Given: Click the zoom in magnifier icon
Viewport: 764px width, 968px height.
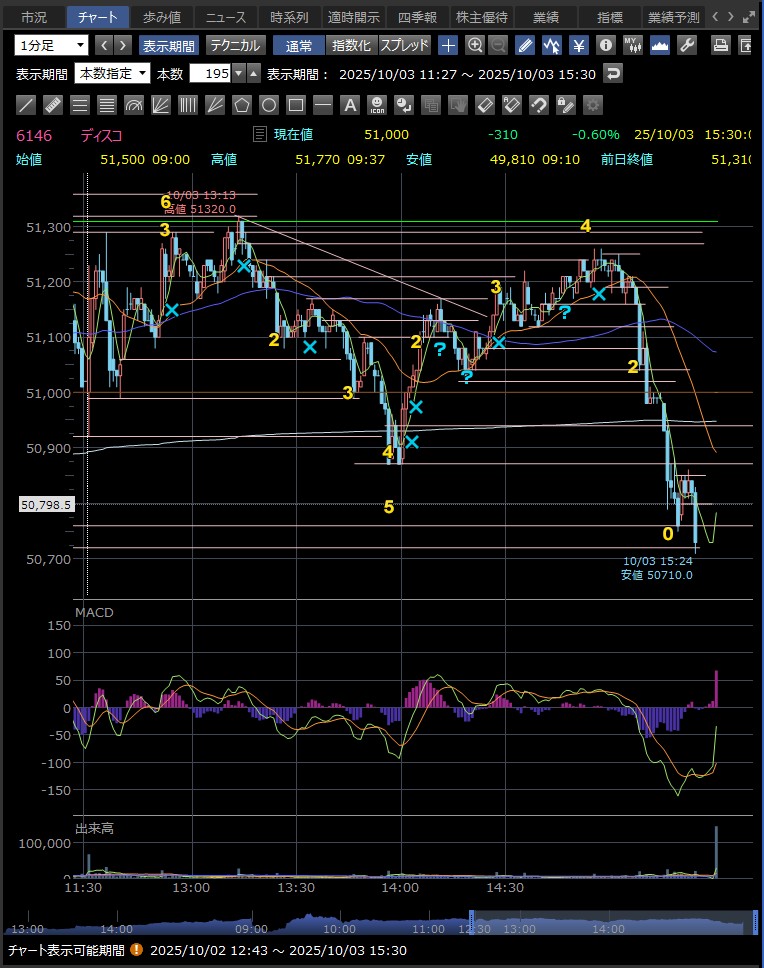Looking at the screenshot, I should point(475,45).
